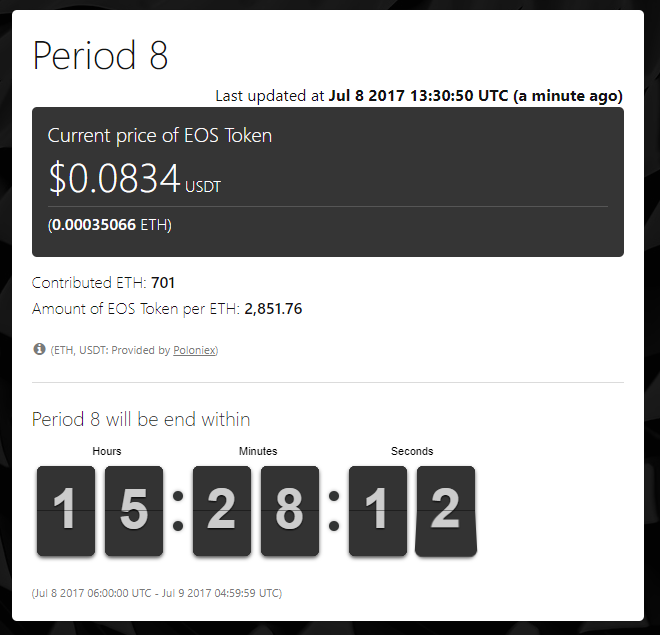Click the hours ones flip digit 5

pyautogui.click(x=133, y=510)
